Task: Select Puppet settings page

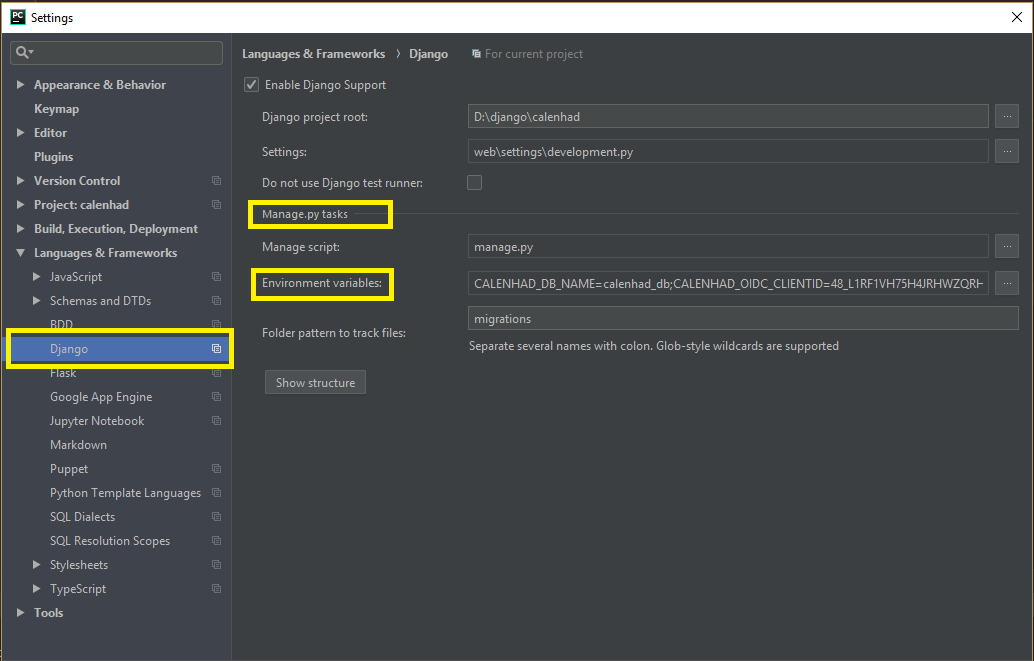Action: click(x=69, y=468)
